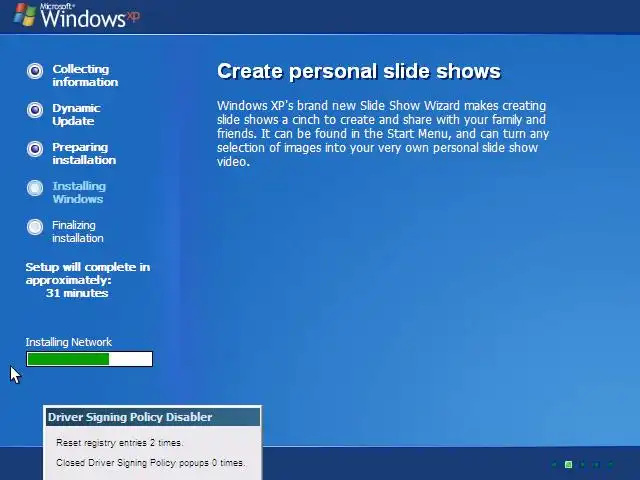Click the 'Dynamic Update' label
This screenshot has height=480, width=640.
(76, 115)
